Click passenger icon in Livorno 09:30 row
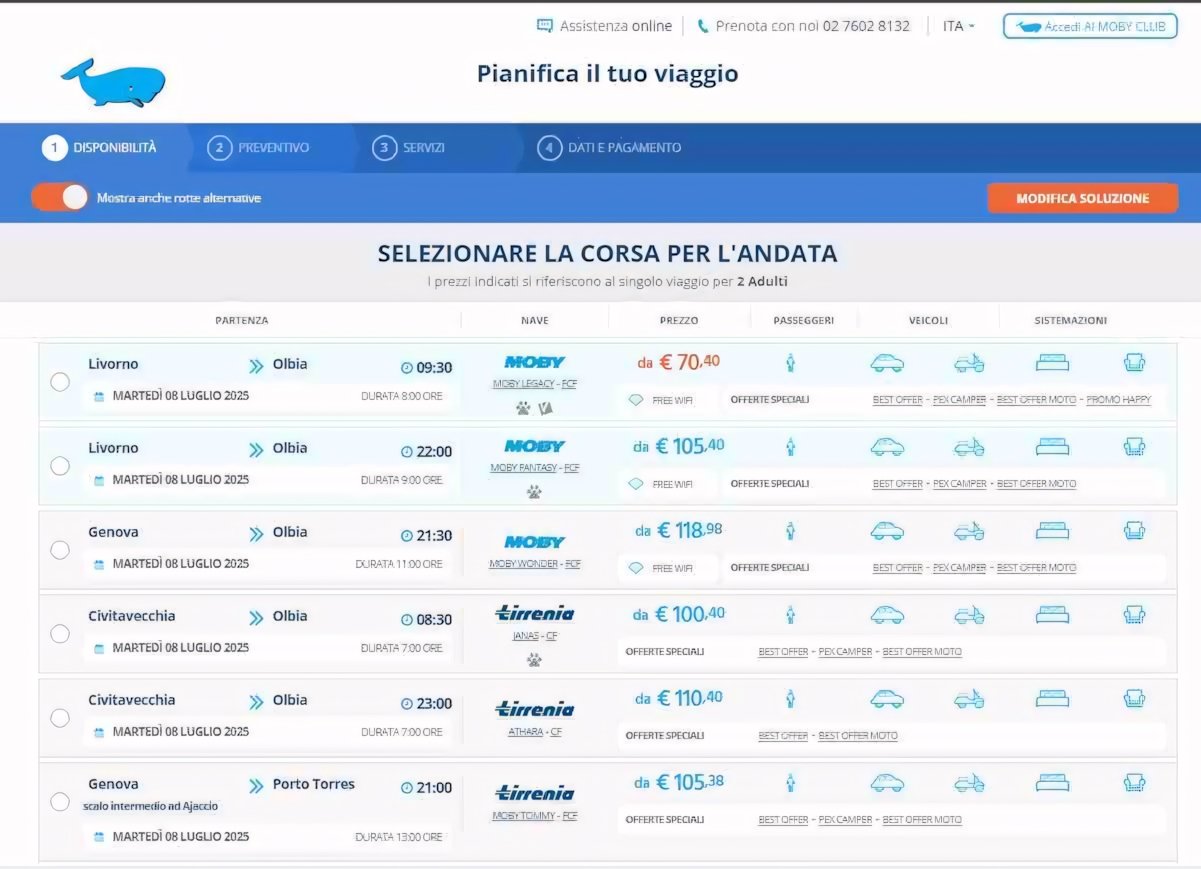 pos(790,363)
